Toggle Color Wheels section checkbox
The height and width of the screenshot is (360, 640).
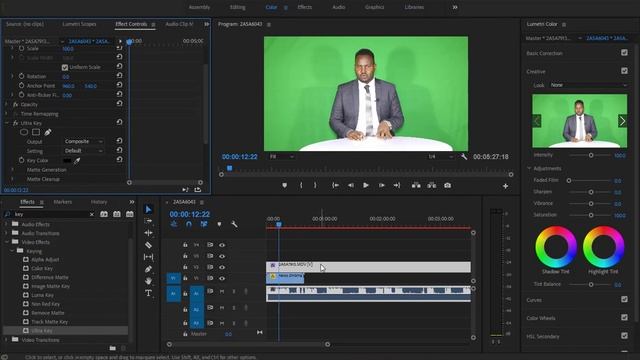point(624,317)
